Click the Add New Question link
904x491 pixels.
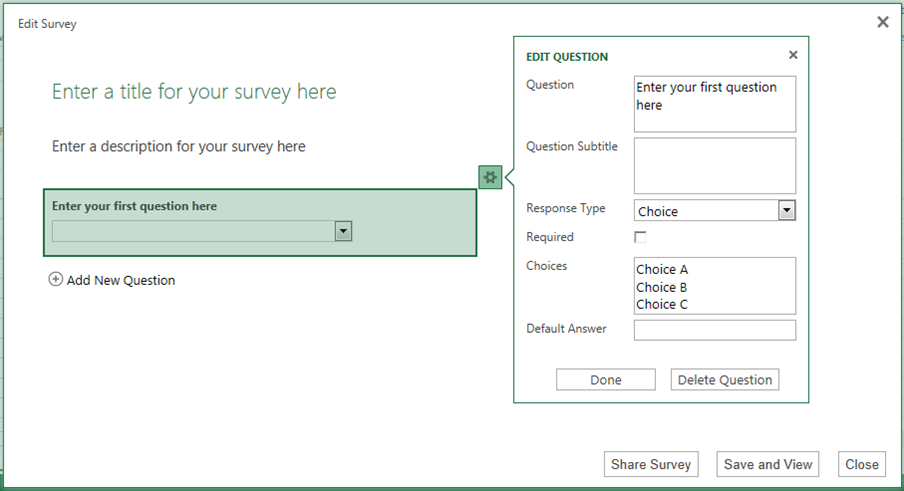point(120,281)
